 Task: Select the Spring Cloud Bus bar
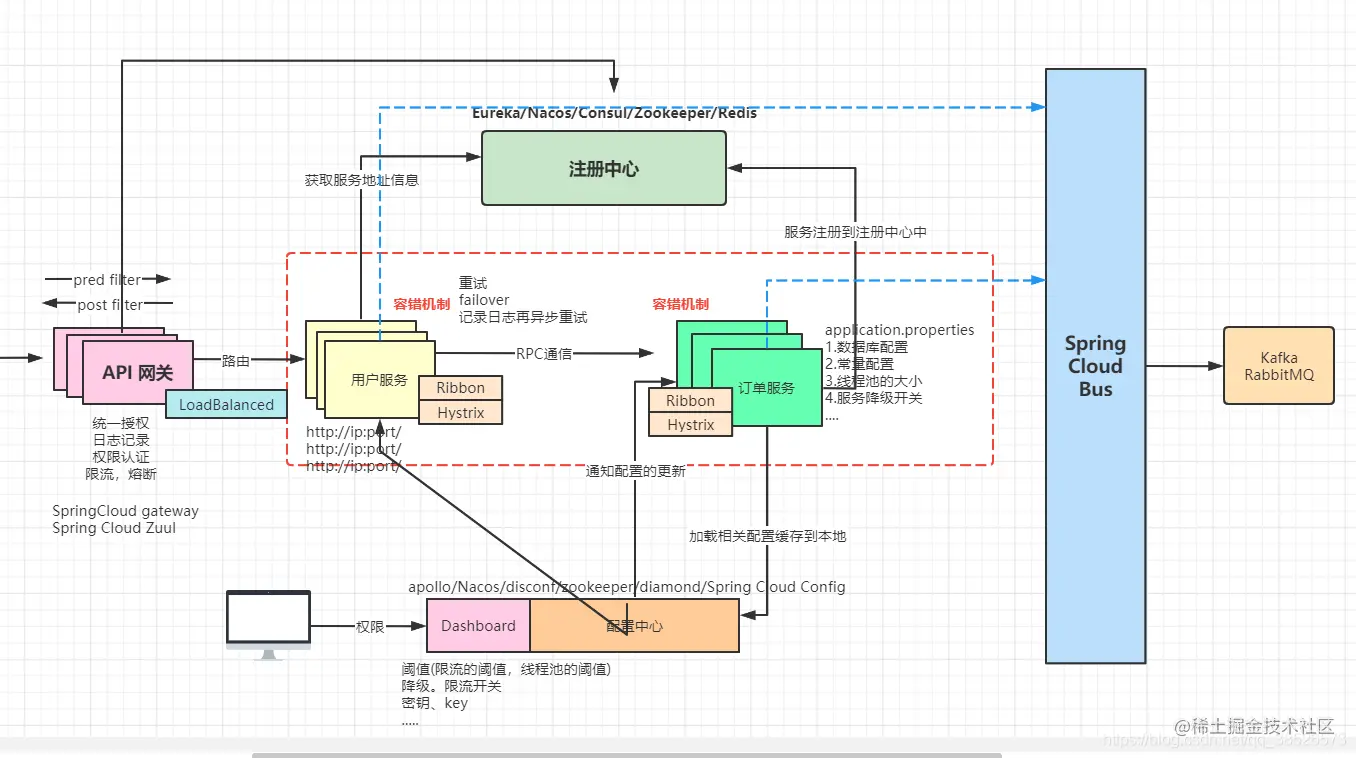click(x=1094, y=365)
